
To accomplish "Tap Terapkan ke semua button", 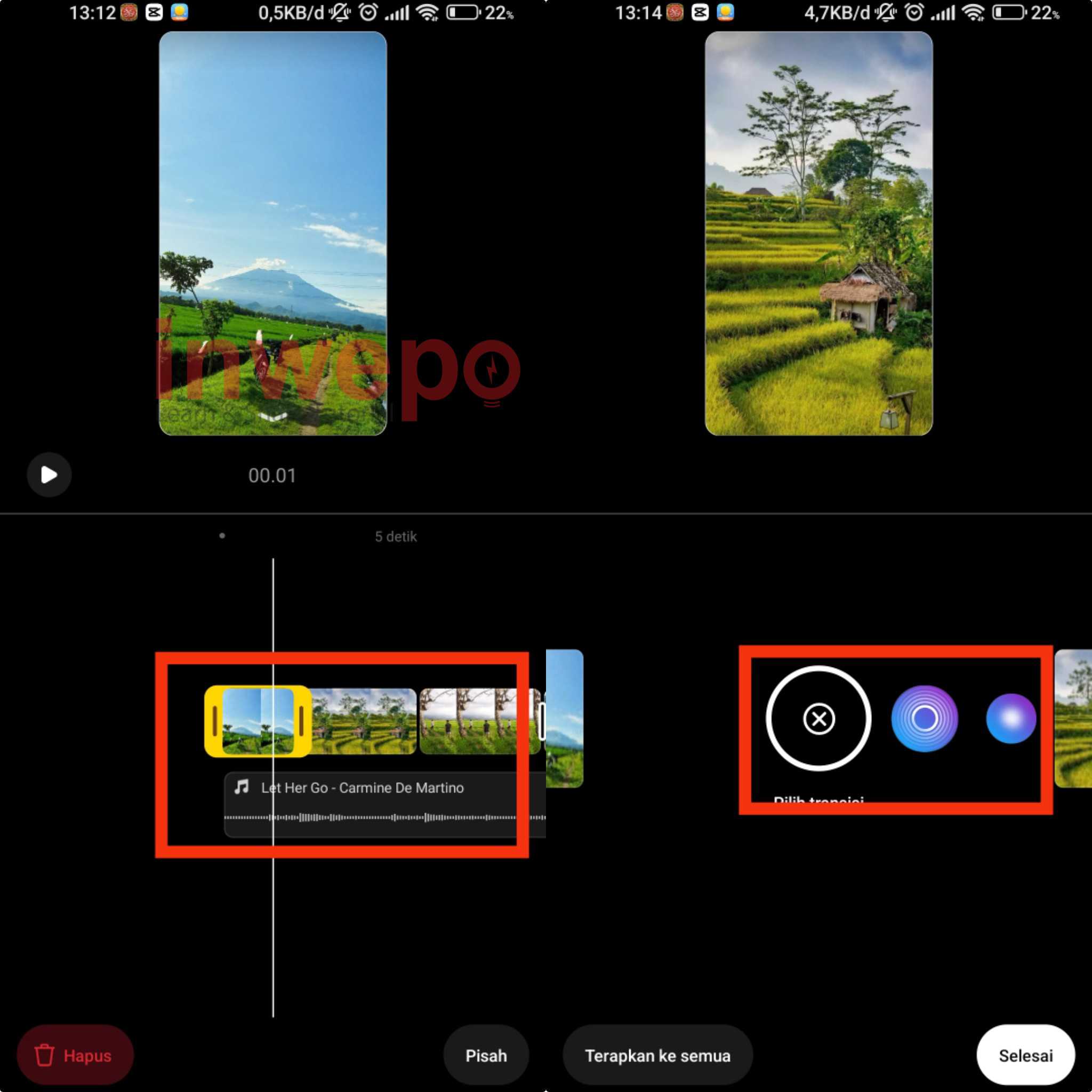I will point(657,1055).
